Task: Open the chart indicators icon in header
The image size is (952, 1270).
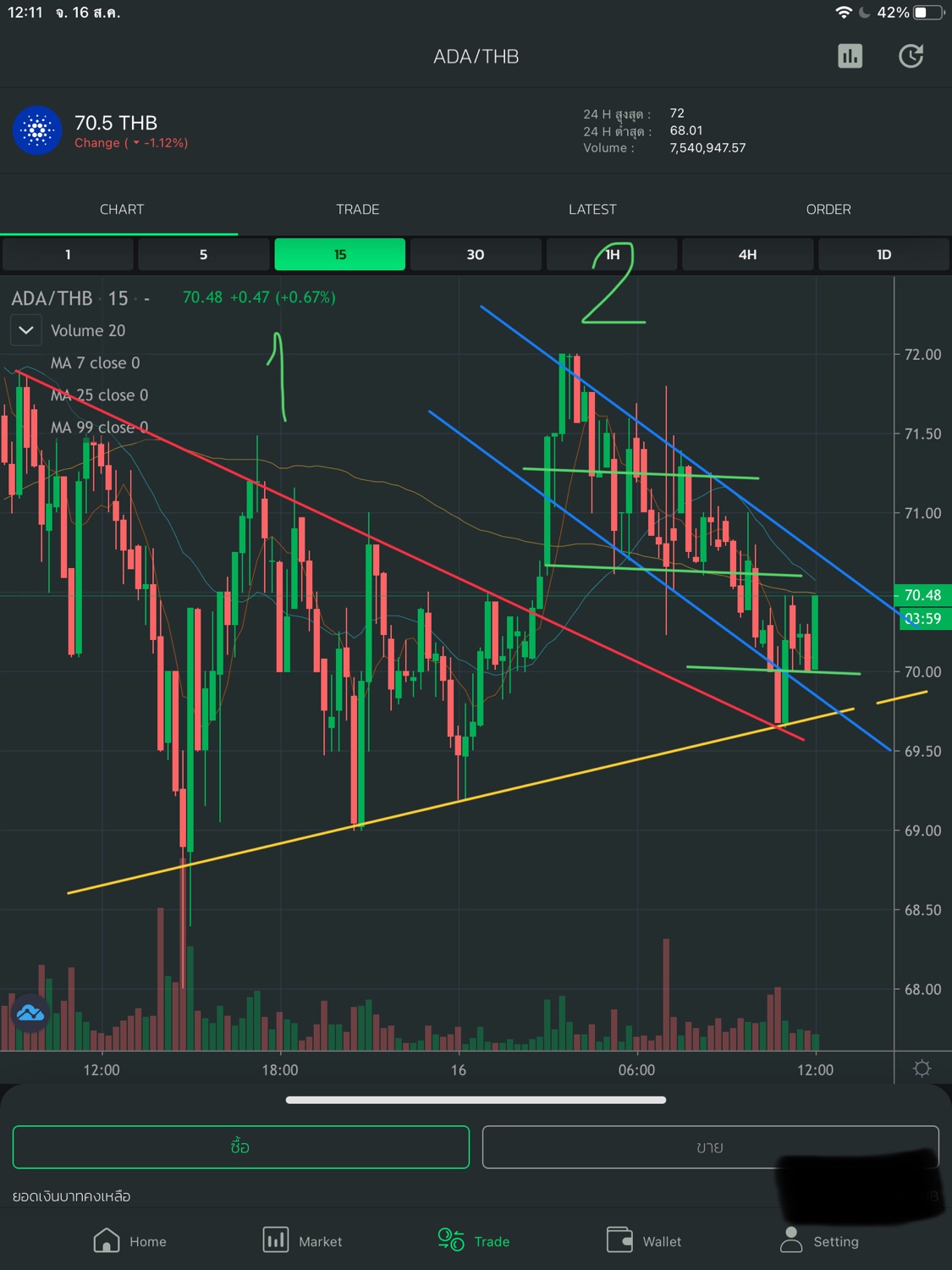Action: point(850,57)
